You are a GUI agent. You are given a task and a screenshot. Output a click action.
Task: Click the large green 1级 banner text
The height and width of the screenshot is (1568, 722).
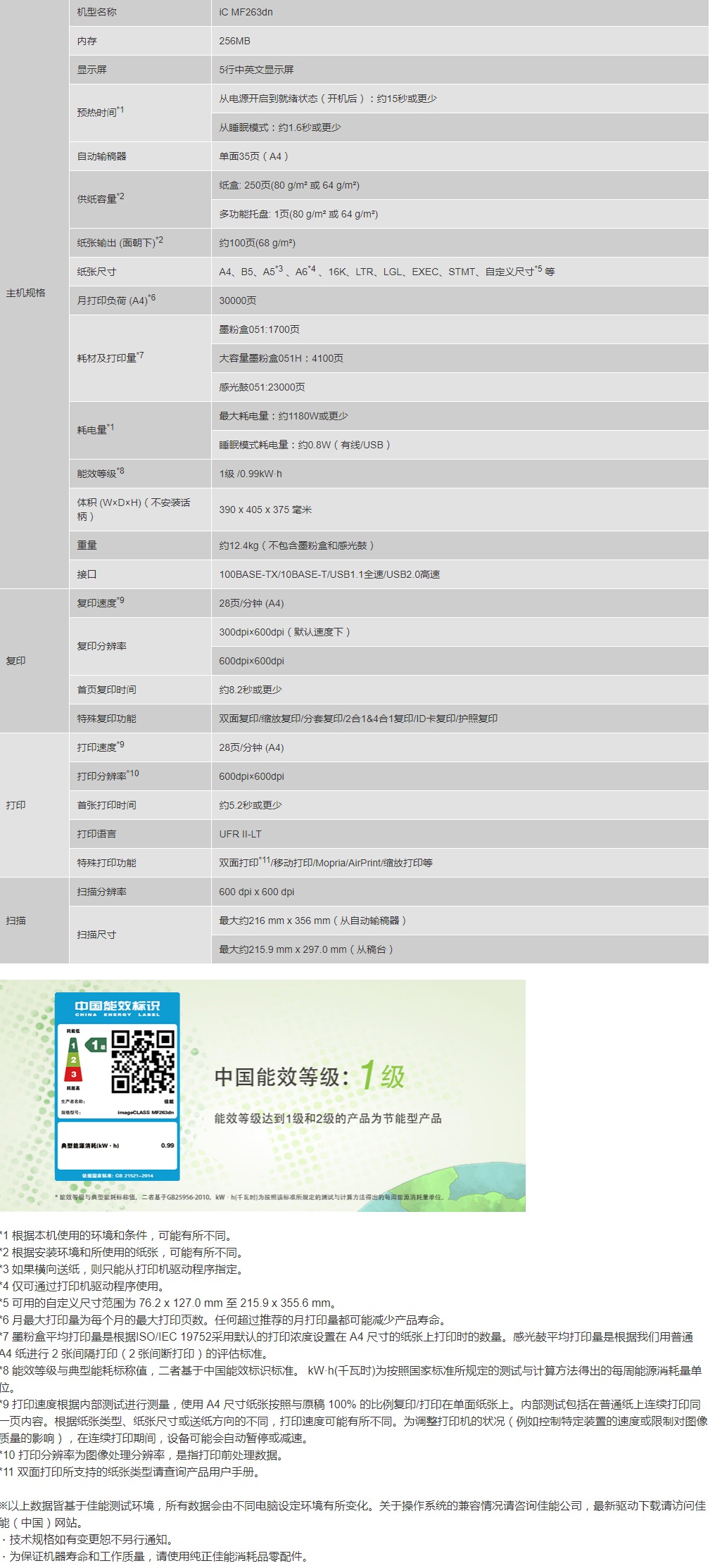click(383, 1076)
